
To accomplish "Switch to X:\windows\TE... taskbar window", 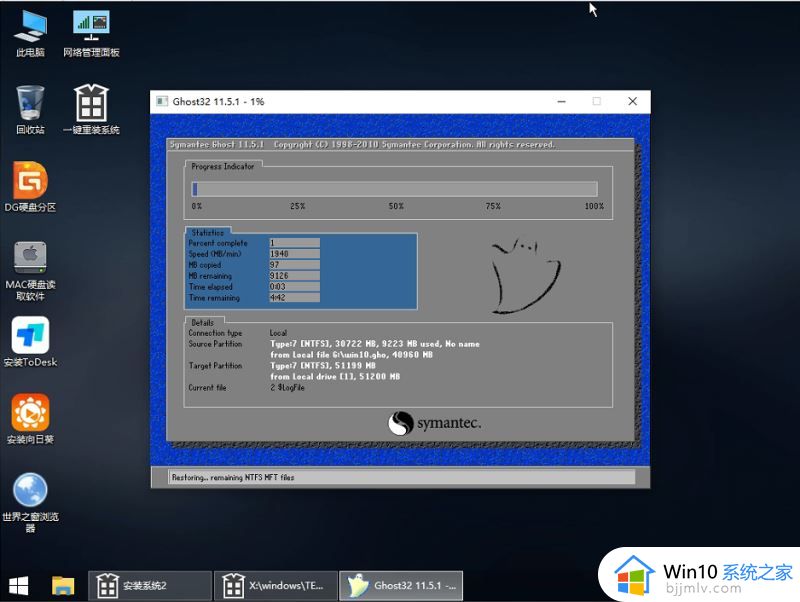I will point(276,586).
